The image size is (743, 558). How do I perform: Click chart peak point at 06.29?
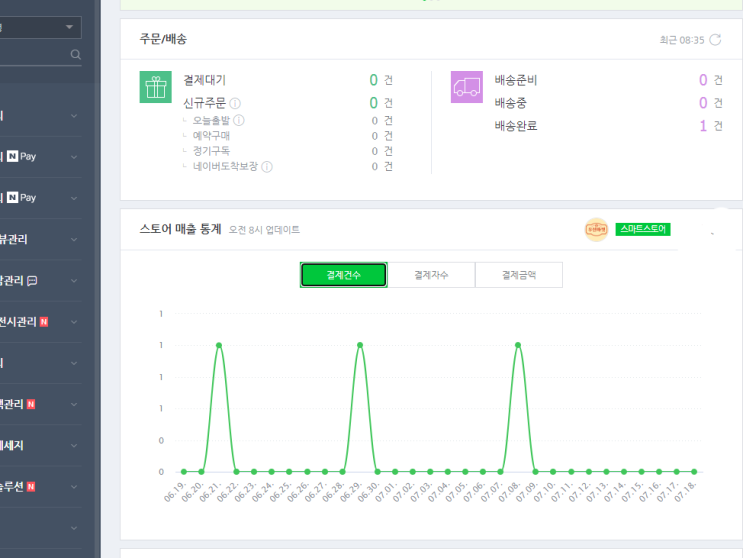360,345
